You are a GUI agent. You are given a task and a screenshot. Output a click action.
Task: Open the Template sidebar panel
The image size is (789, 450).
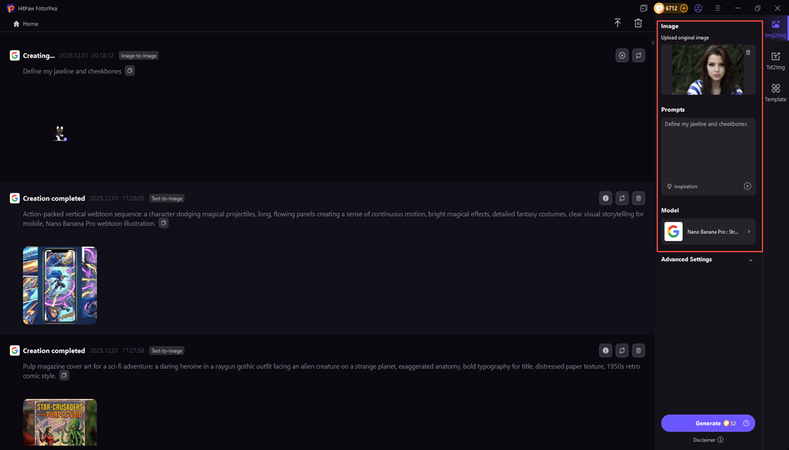point(775,93)
